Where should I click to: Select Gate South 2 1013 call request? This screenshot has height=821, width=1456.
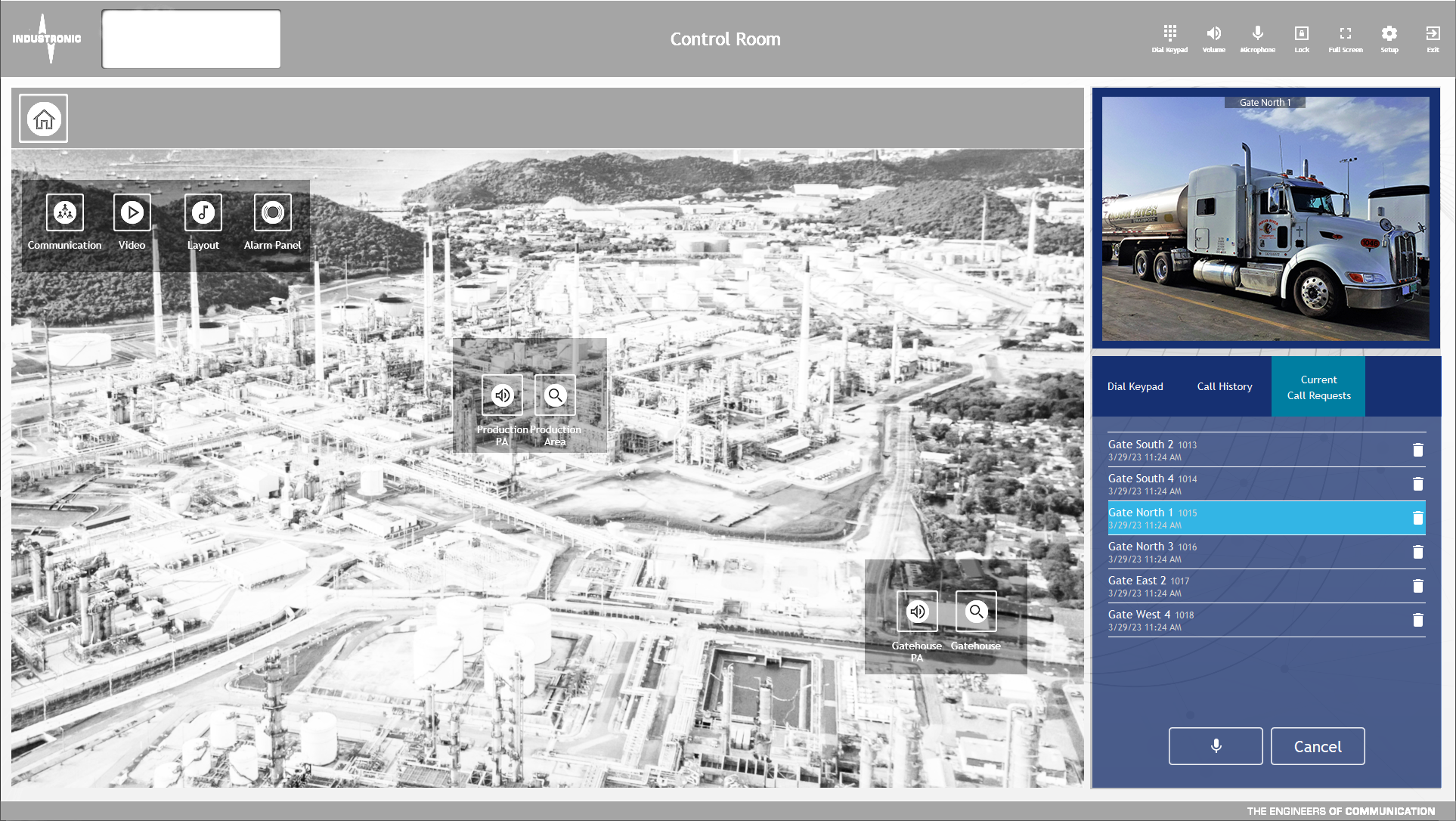tap(1266, 450)
